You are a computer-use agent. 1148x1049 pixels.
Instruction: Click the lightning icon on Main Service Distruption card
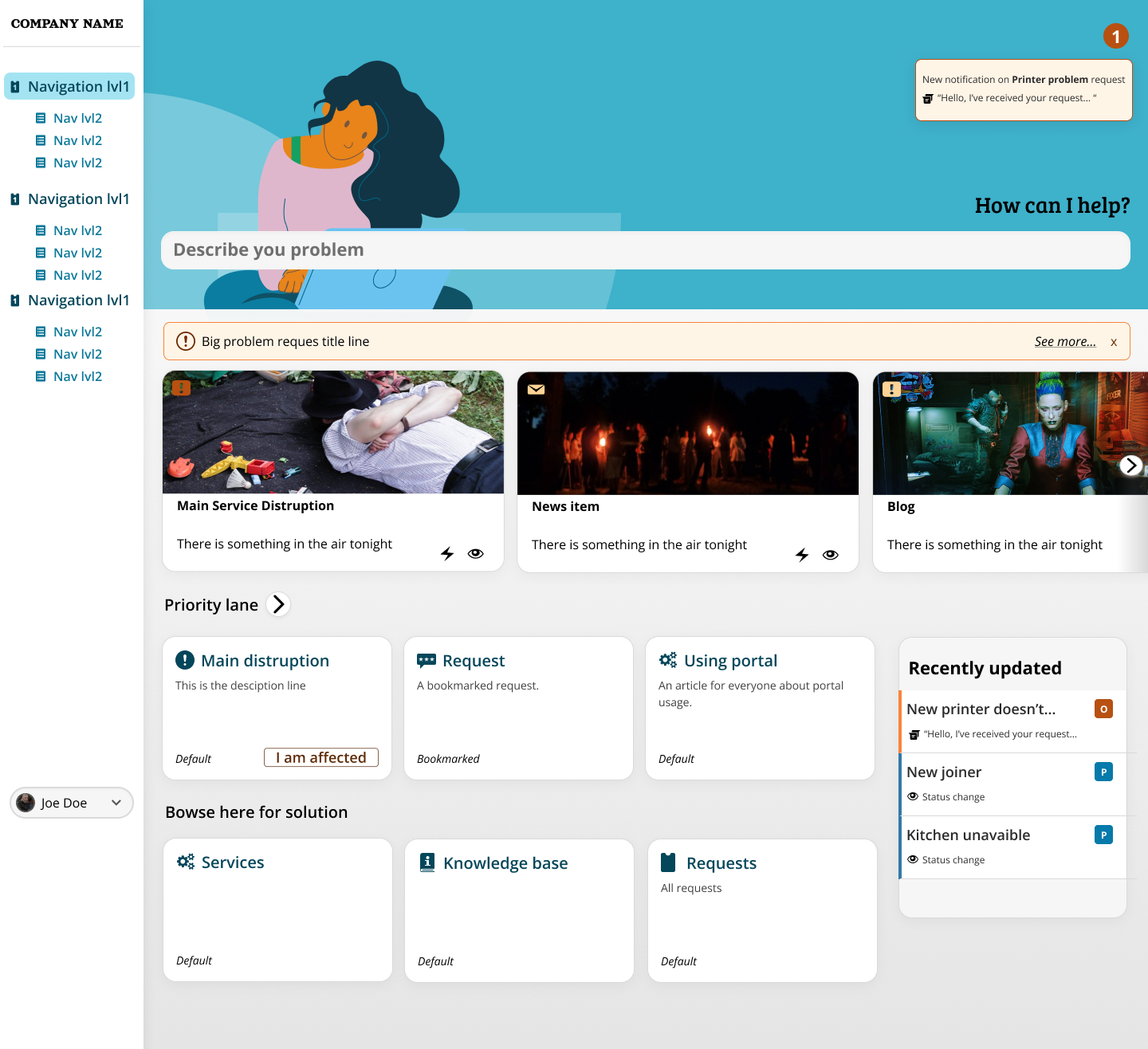click(446, 553)
